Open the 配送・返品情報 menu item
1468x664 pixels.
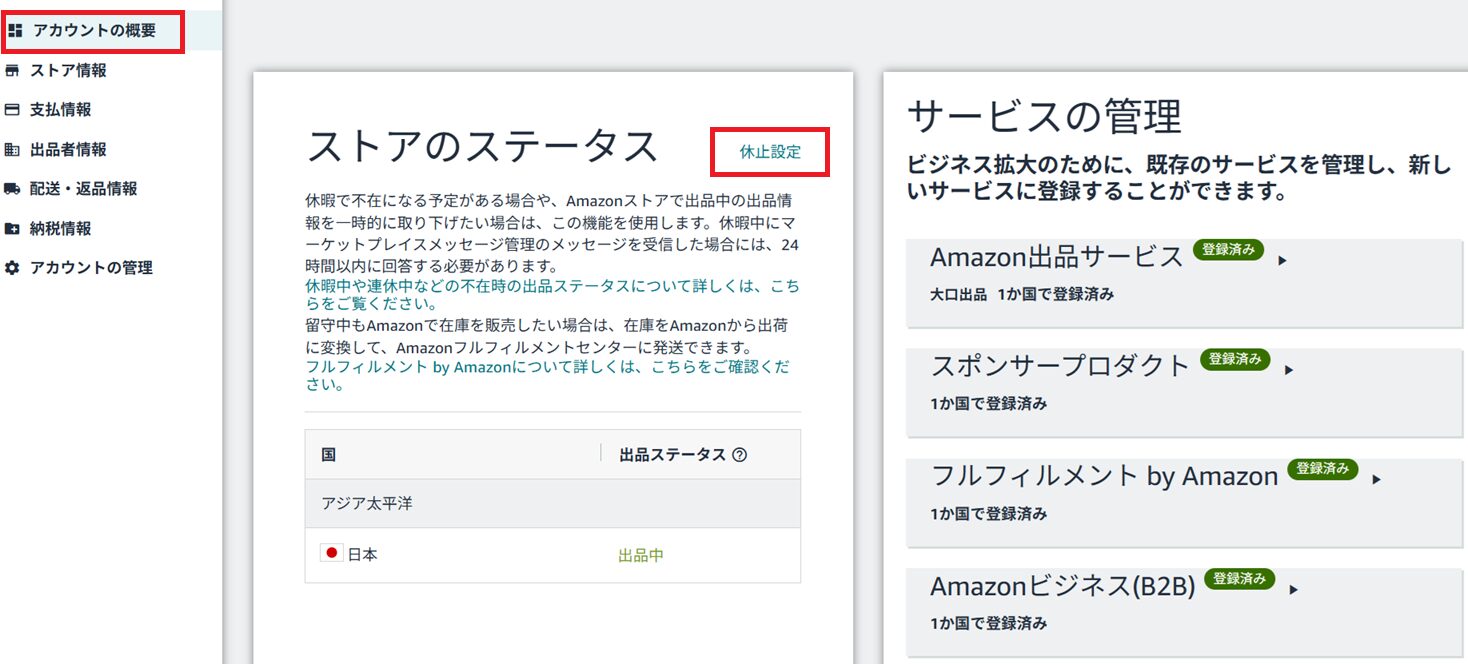coord(83,189)
